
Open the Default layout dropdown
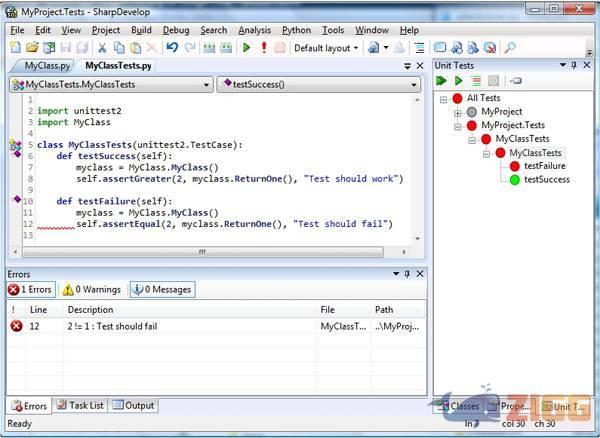click(x=326, y=47)
